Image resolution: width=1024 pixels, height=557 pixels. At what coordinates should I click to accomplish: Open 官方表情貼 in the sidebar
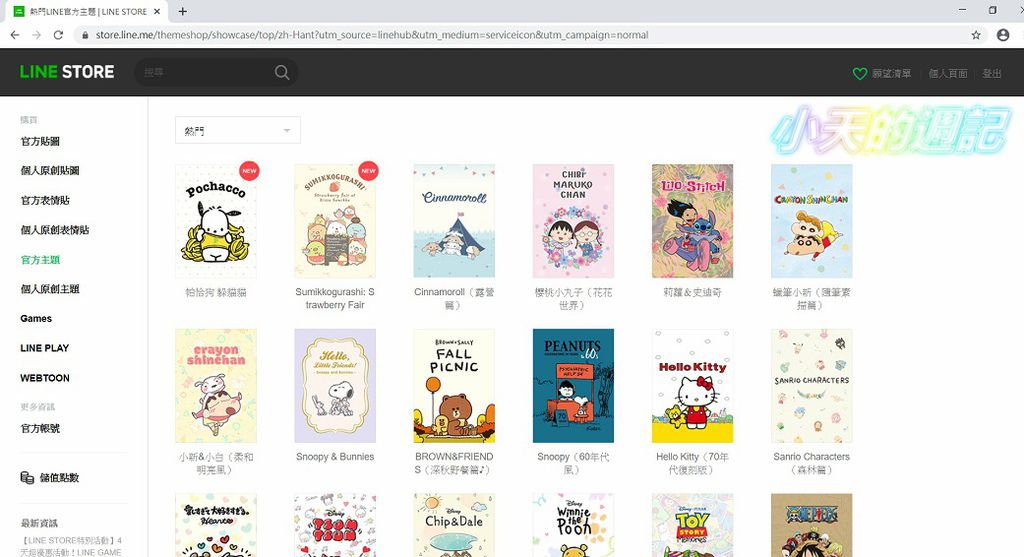tap(45, 200)
